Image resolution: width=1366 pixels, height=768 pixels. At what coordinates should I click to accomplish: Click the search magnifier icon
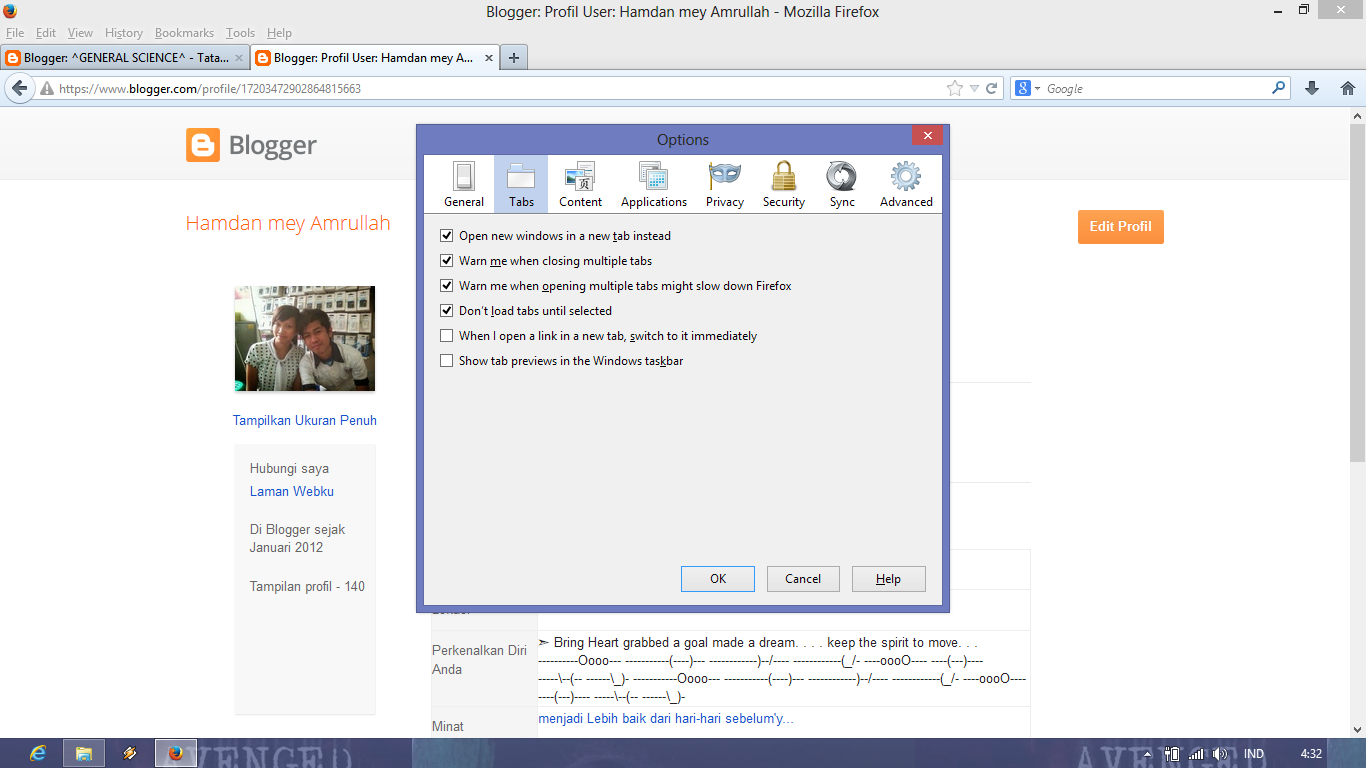(x=1278, y=88)
